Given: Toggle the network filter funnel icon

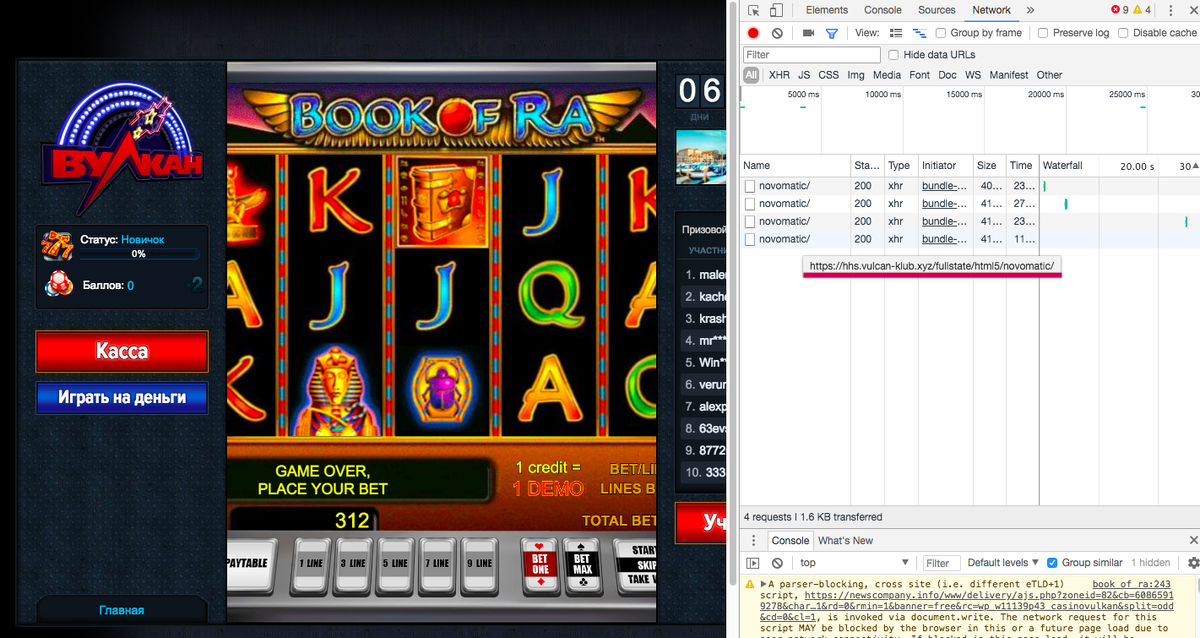Looking at the screenshot, I should (831, 33).
